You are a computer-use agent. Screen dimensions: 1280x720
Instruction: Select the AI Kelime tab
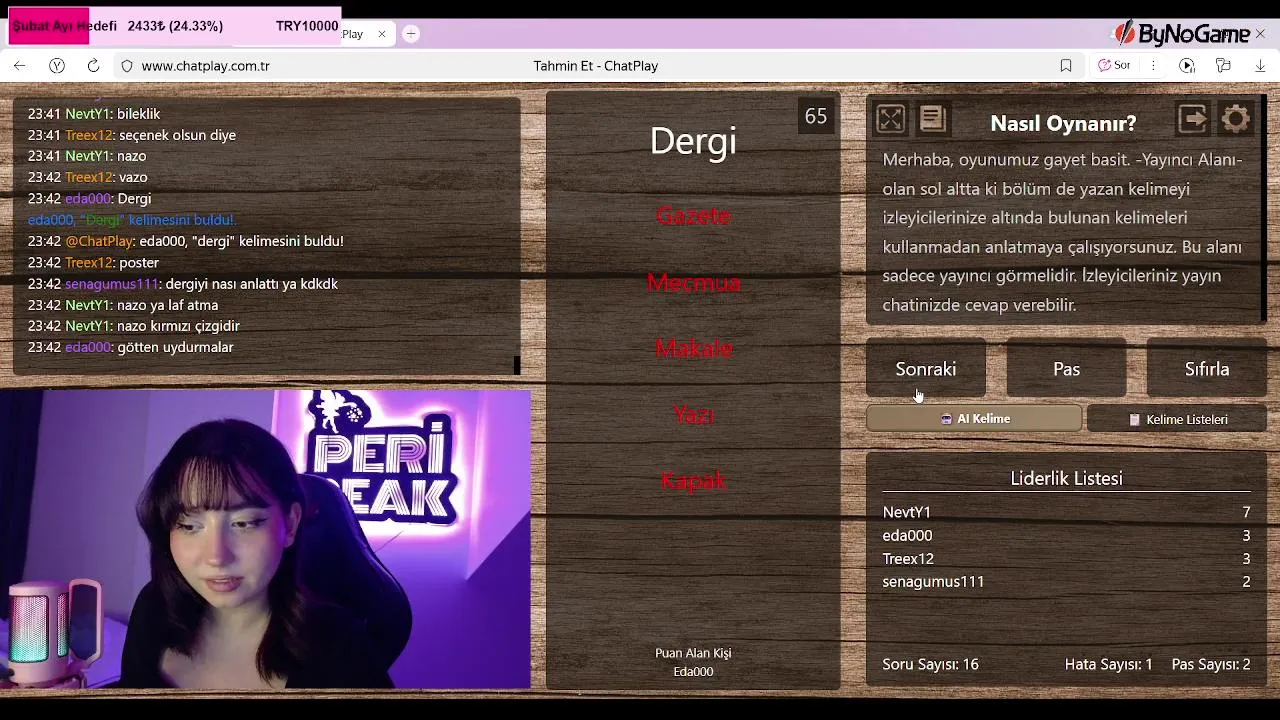974,419
